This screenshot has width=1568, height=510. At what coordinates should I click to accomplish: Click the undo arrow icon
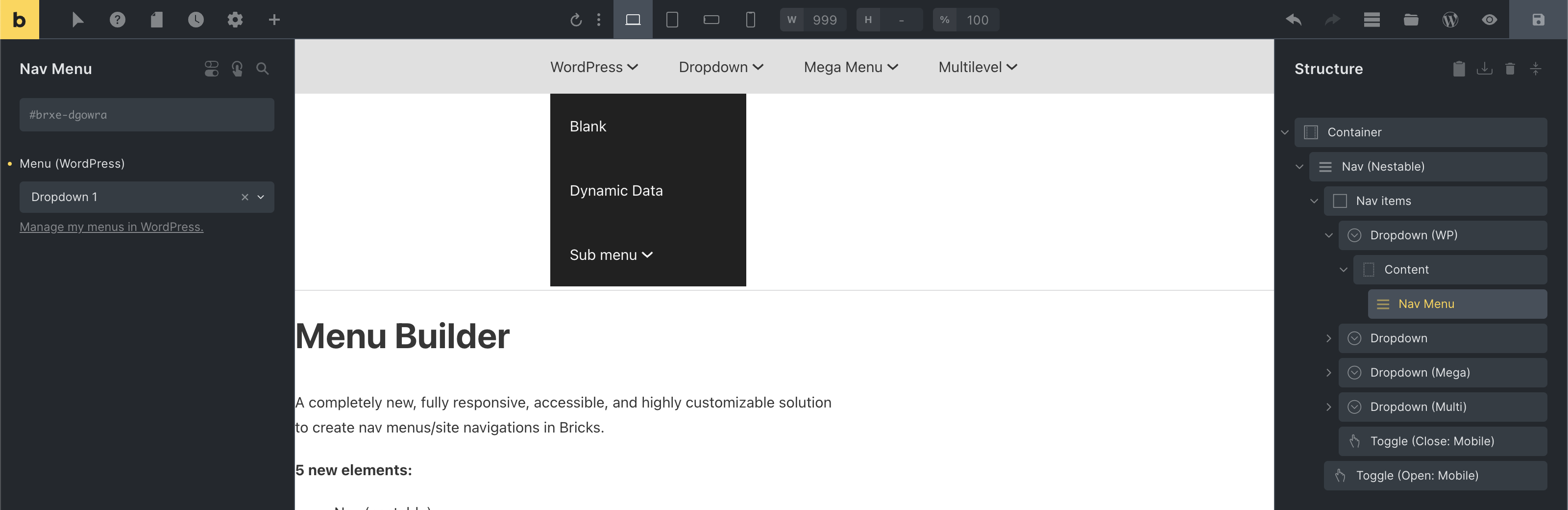coord(1293,20)
